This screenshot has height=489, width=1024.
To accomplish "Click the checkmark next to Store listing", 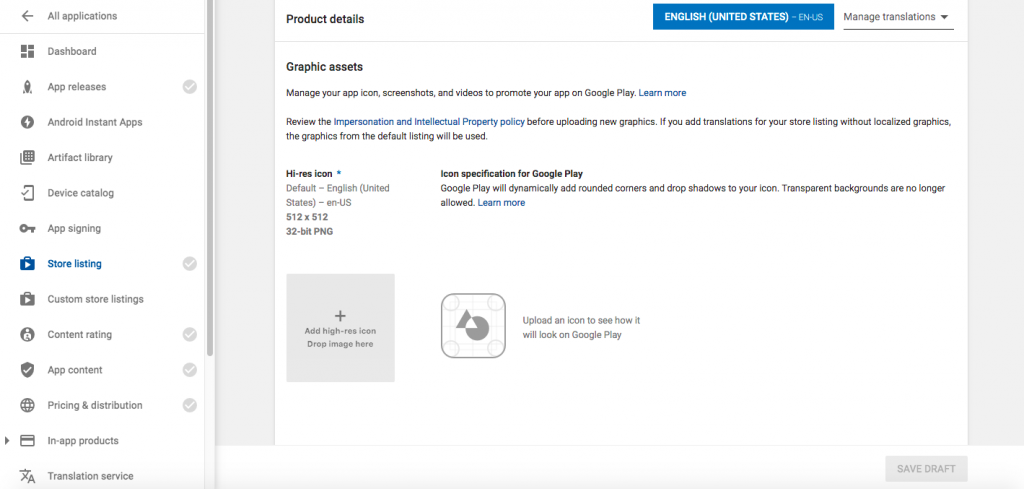I will point(189,264).
